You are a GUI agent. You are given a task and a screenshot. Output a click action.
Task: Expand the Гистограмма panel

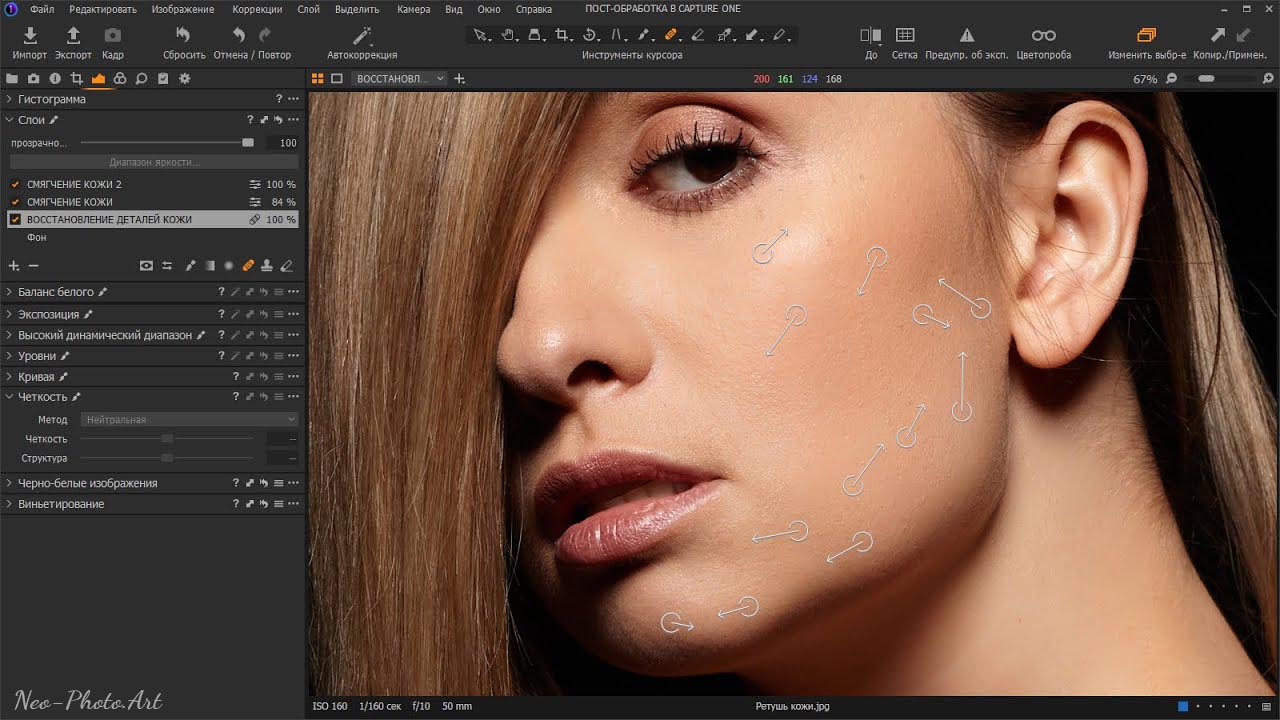pyautogui.click(x=9, y=99)
